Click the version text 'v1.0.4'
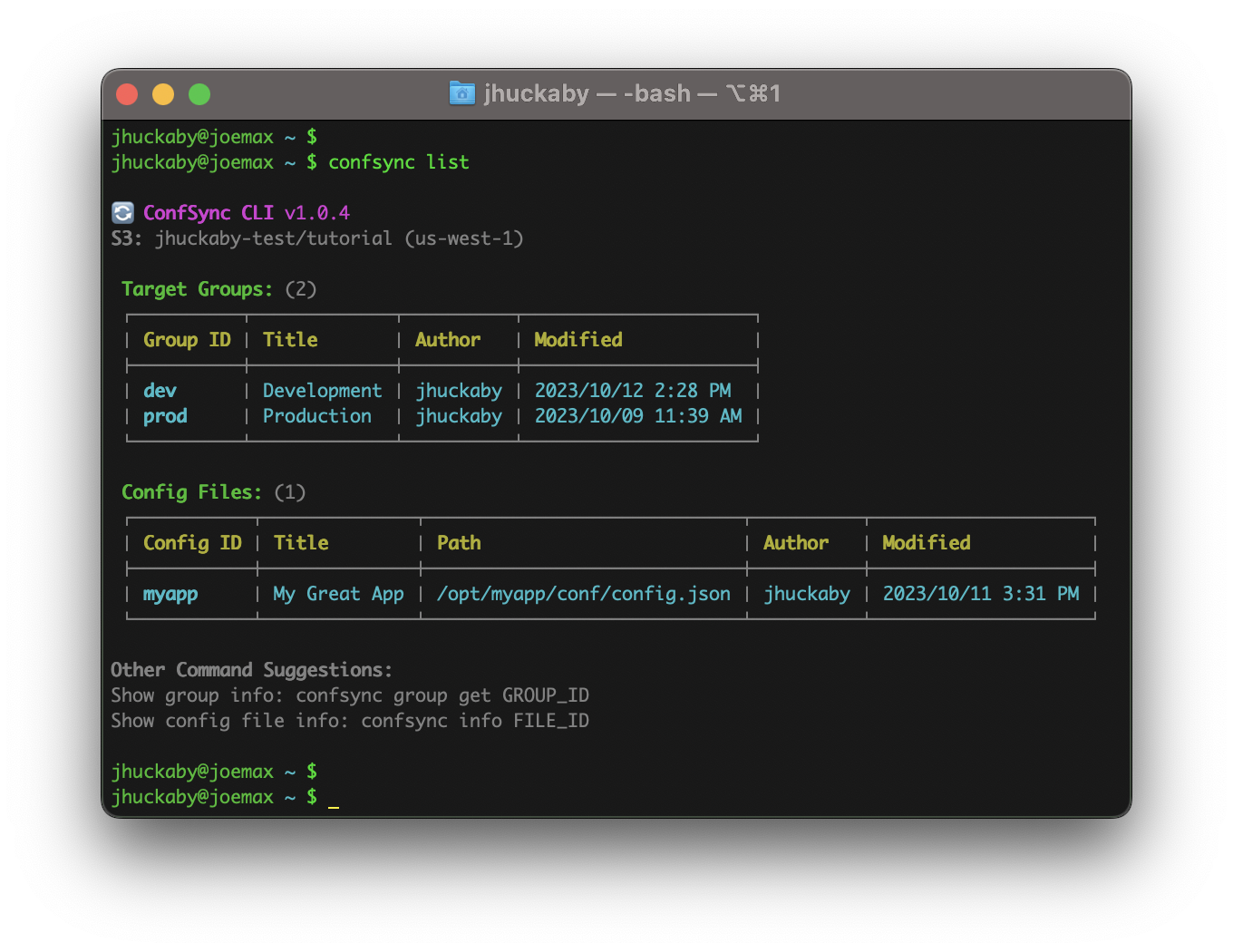The height and width of the screenshot is (952, 1233). pos(317,213)
